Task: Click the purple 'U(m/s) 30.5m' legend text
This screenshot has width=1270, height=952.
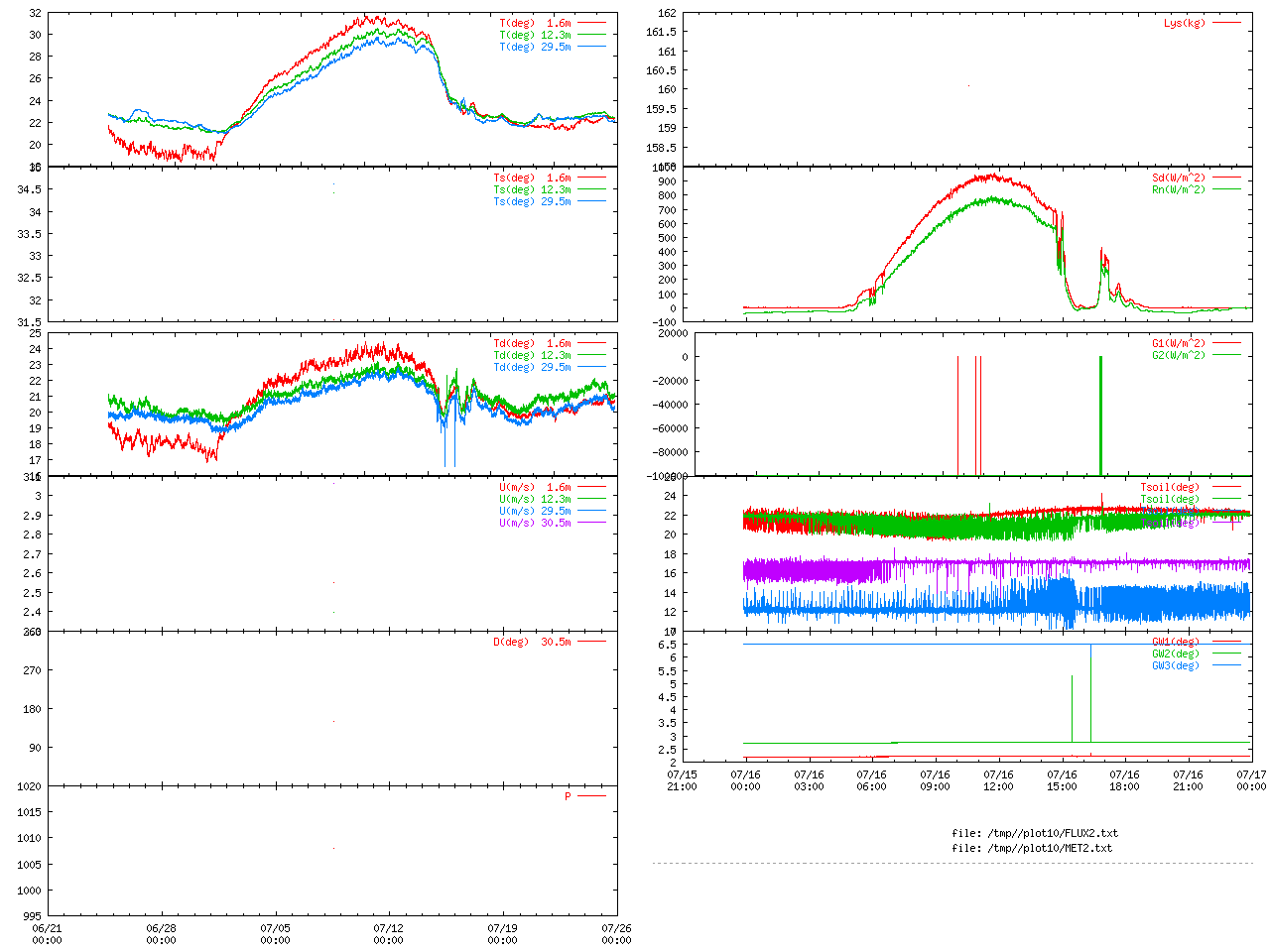Action: coord(536,524)
